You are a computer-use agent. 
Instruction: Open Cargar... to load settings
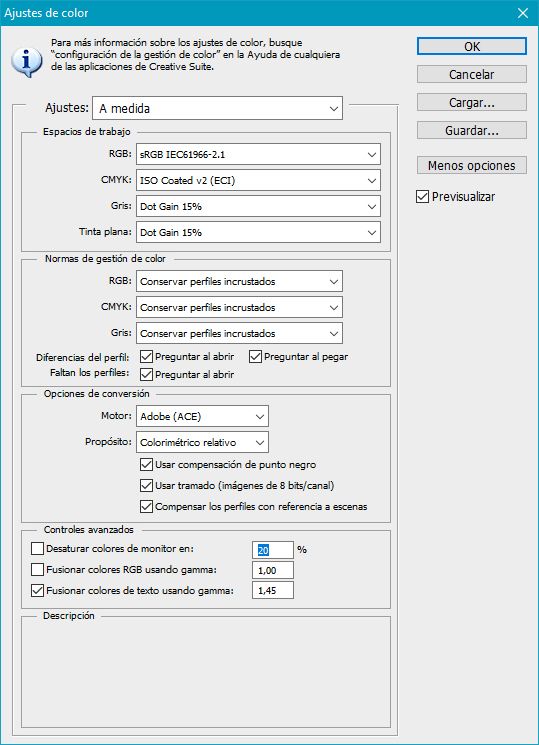472,102
